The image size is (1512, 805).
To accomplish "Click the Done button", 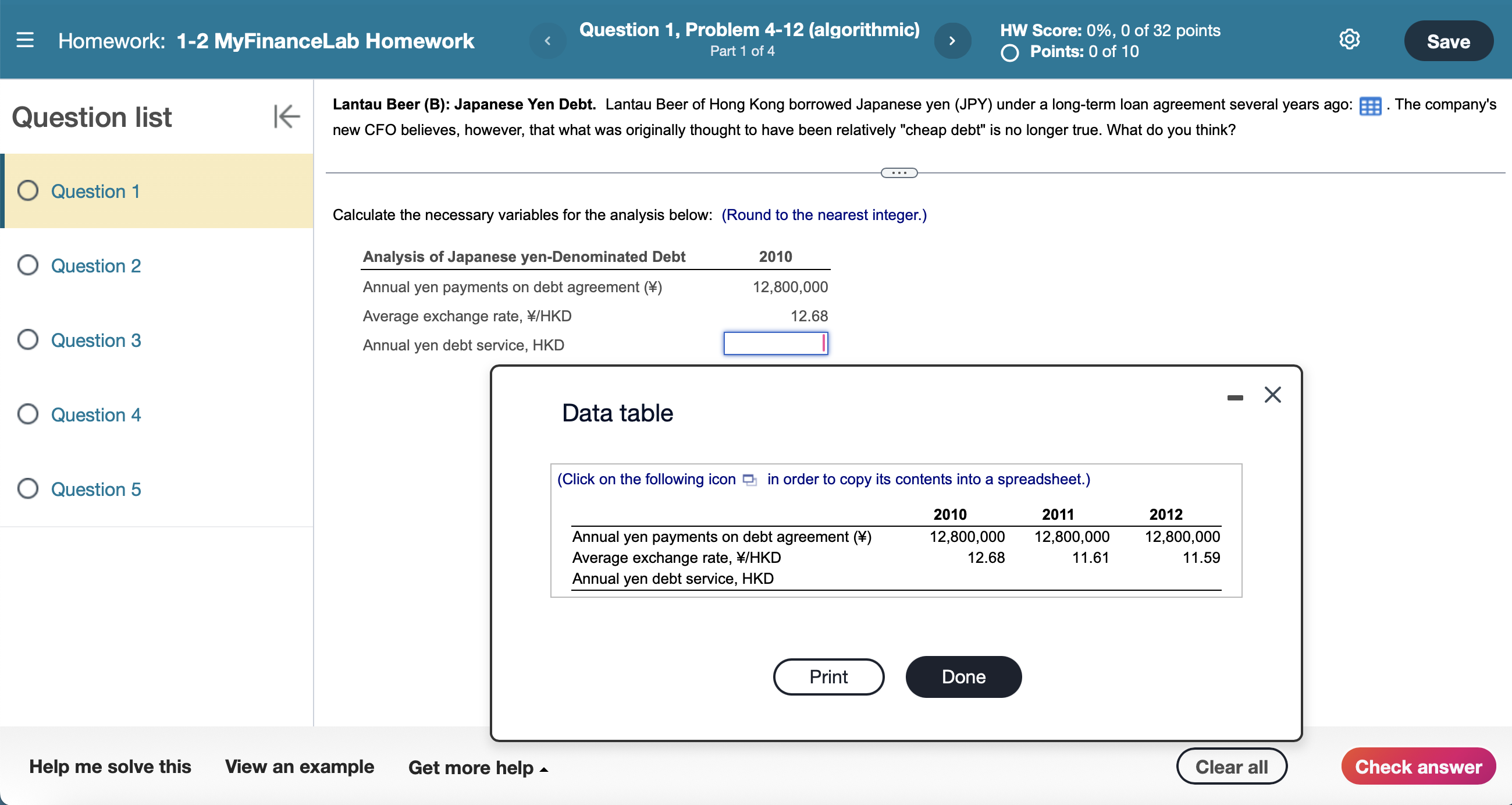I will tap(963, 677).
